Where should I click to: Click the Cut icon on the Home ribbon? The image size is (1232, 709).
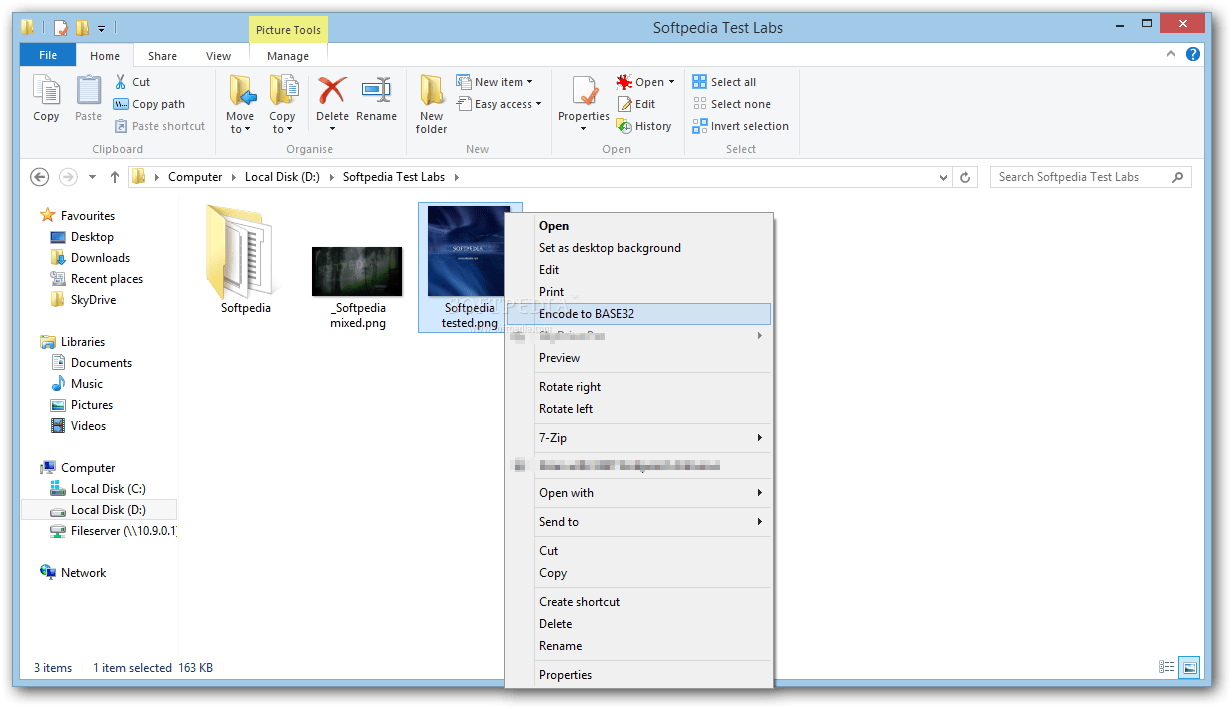(x=122, y=81)
